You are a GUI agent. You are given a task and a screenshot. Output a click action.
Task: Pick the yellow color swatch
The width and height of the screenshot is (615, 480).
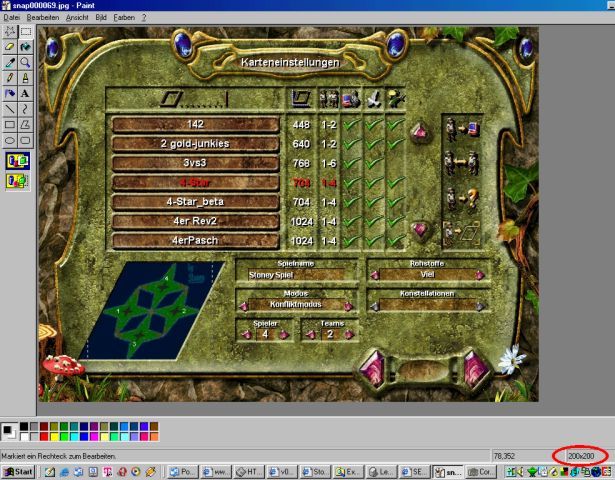pyautogui.click(x=54, y=436)
